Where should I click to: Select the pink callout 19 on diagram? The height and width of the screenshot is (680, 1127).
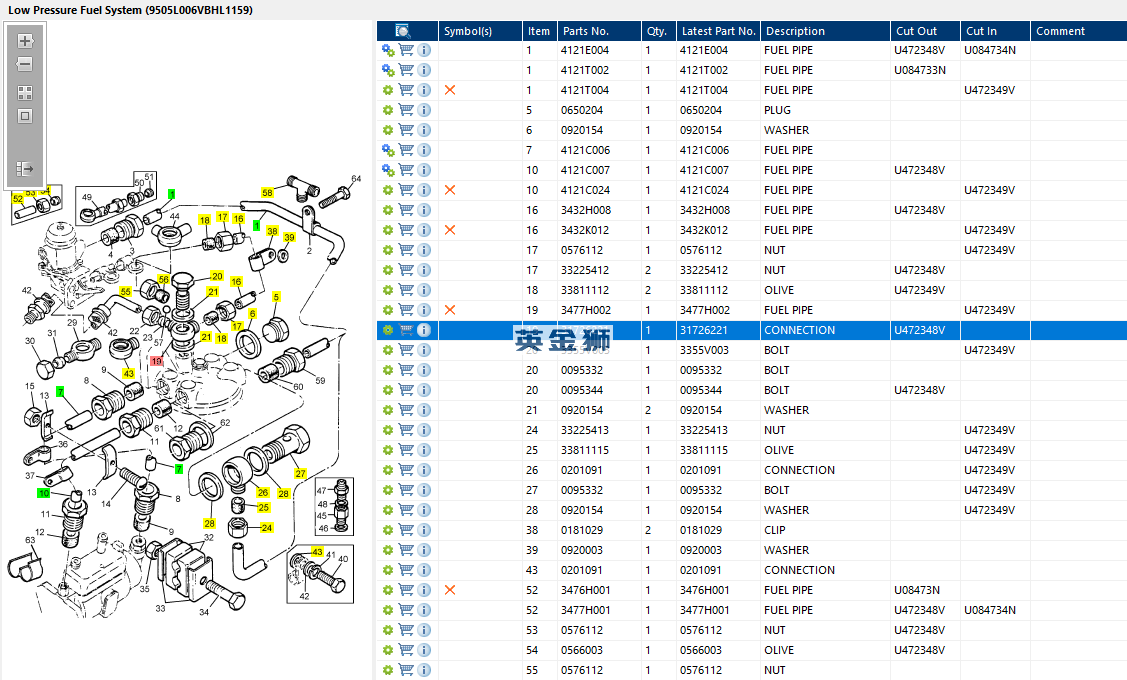157,362
